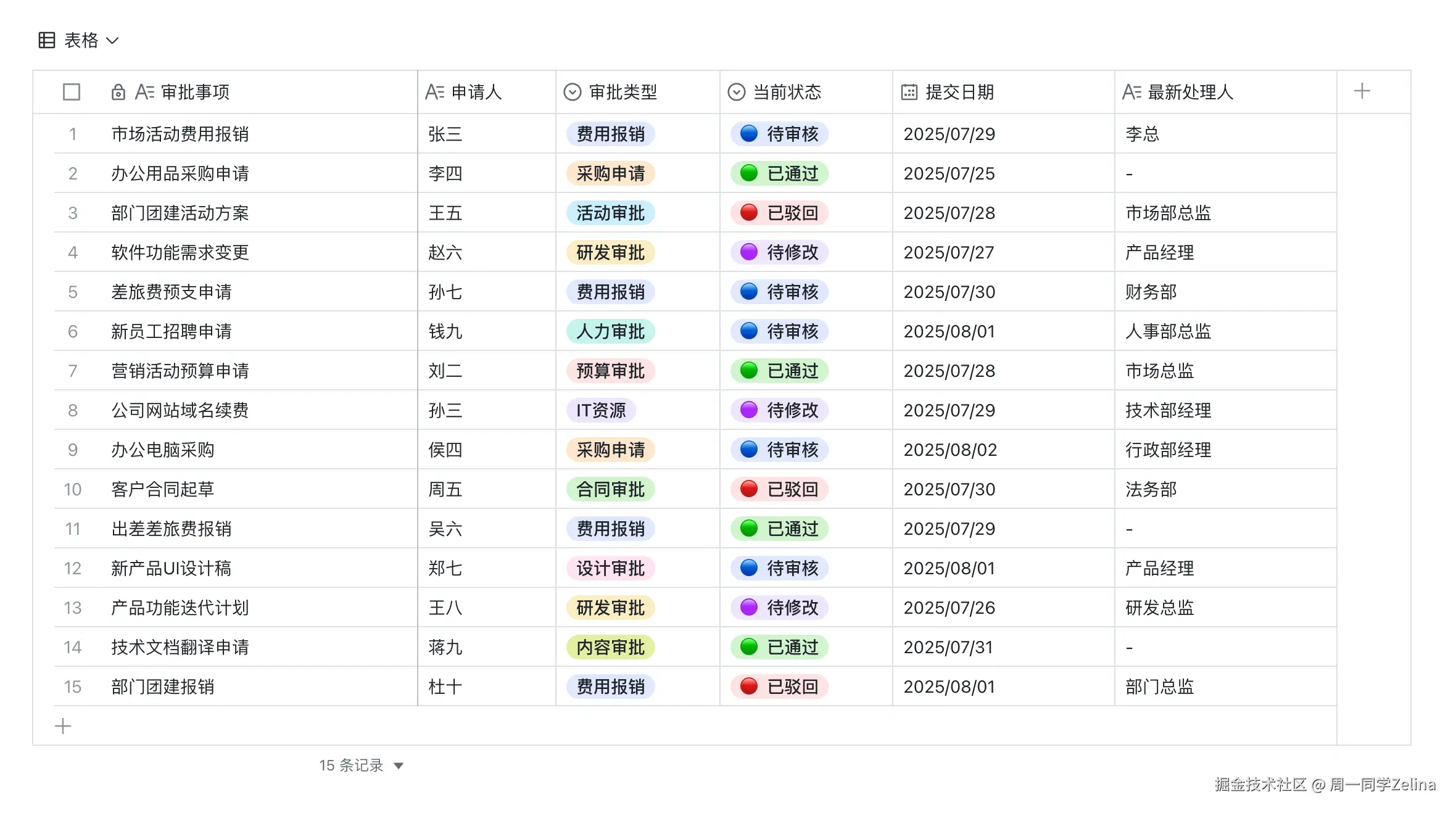Open the 活动审批 type tag
Image resolution: width=1456 pixels, height=813 pixels.
point(611,213)
